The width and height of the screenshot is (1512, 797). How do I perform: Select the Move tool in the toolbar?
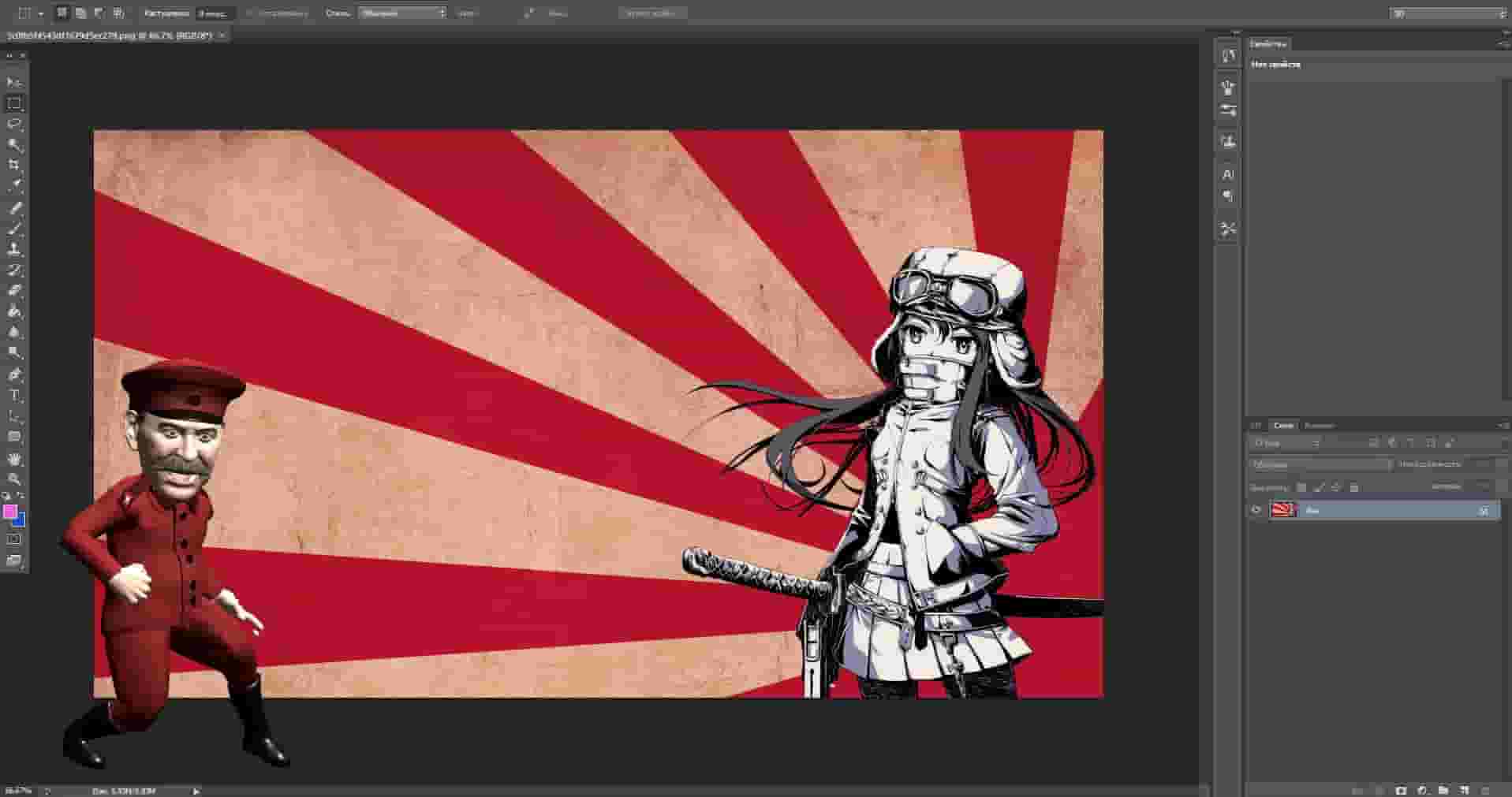pyautogui.click(x=12, y=83)
